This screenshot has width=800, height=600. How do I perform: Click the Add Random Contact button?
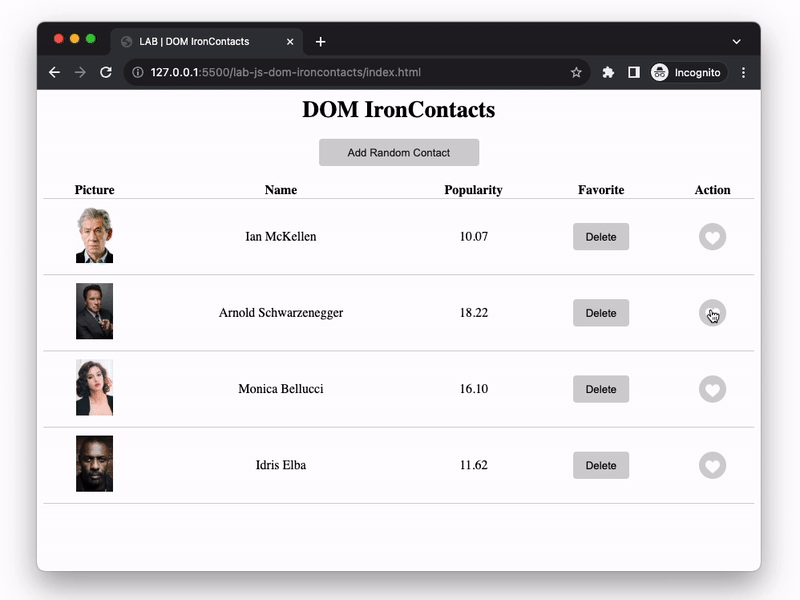tap(399, 153)
